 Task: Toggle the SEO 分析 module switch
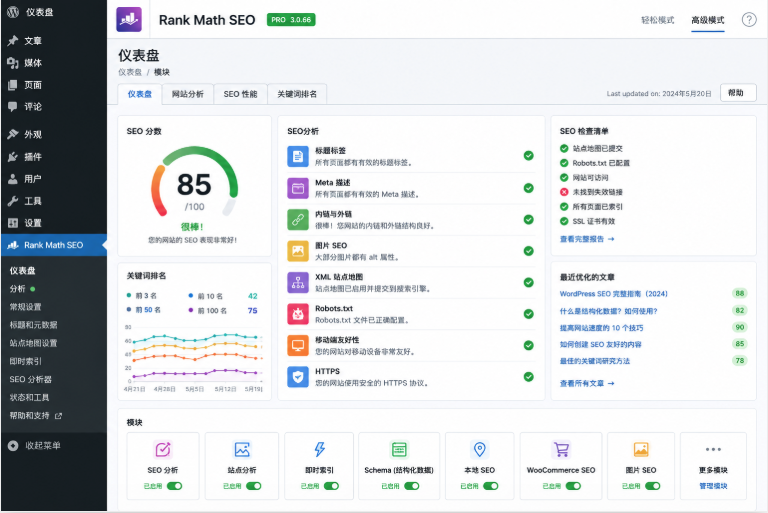[x=174, y=486]
